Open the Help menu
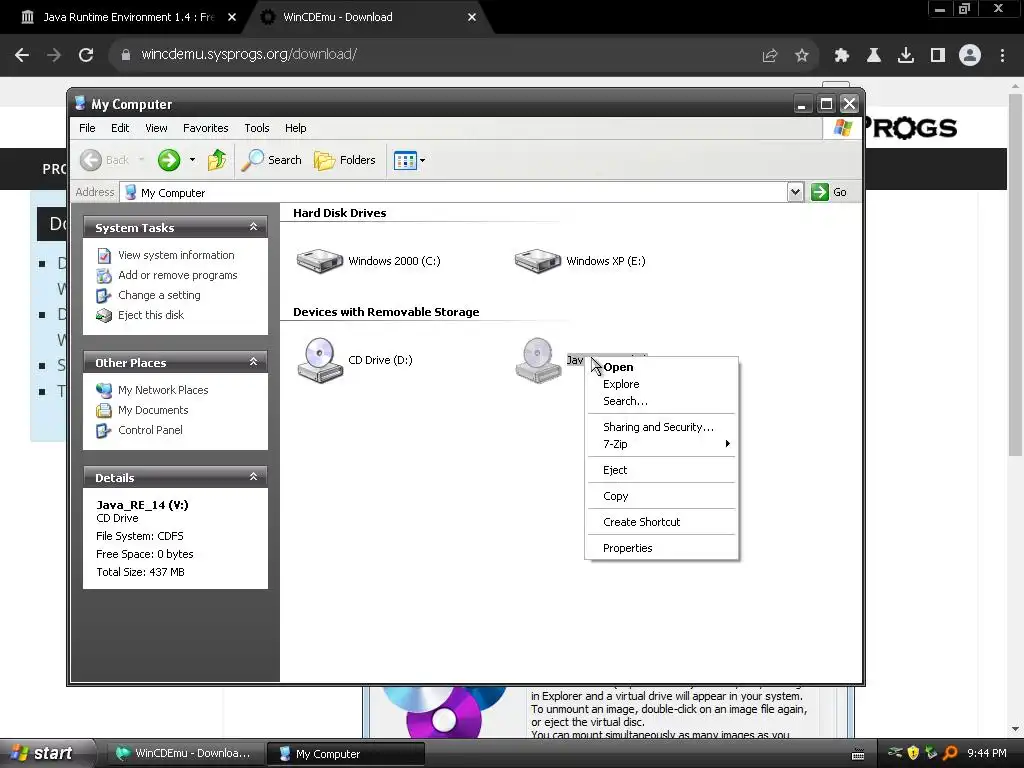1024x768 pixels. pos(295,128)
